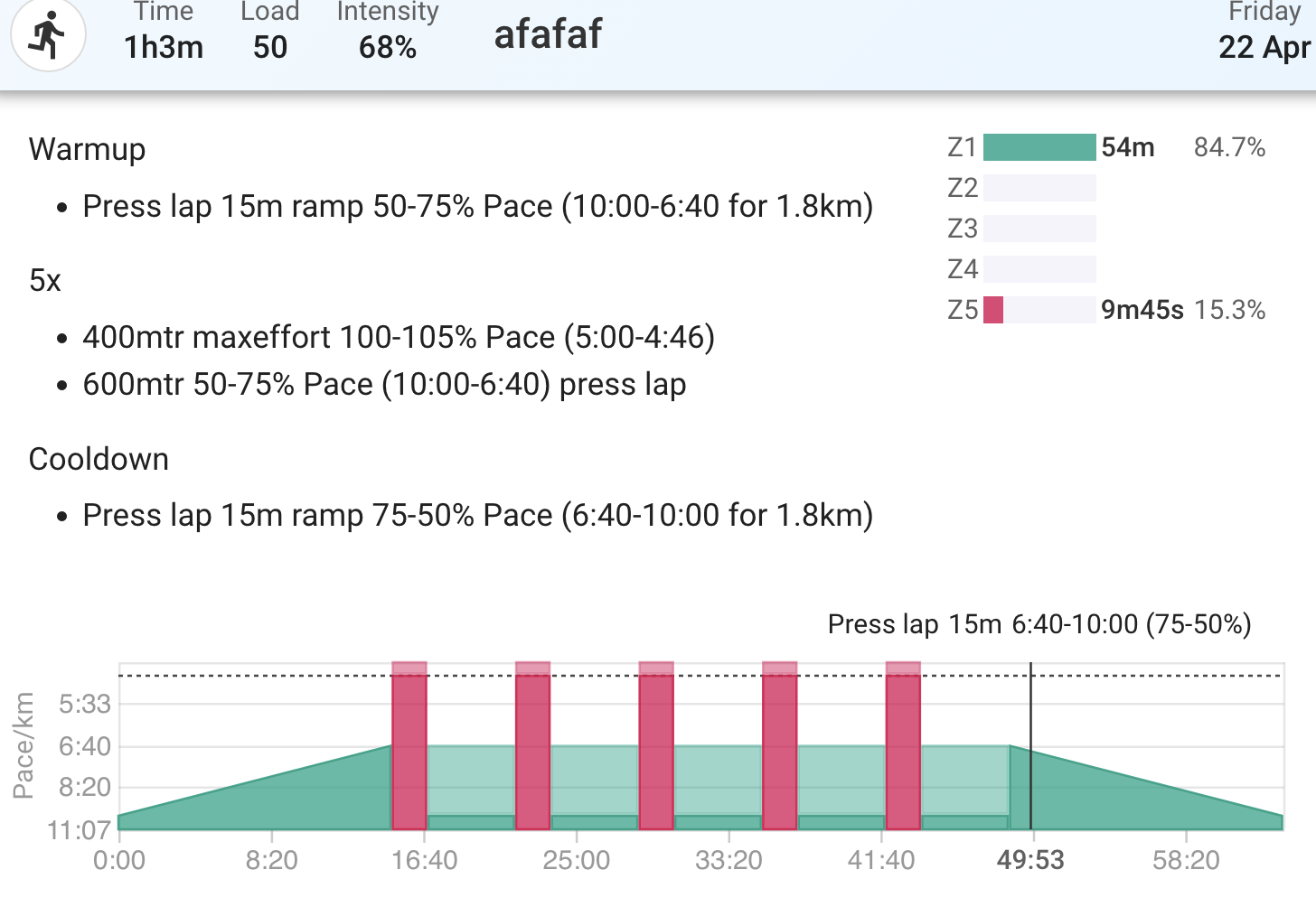Select the Z1 green zone bar
Viewport: 1316px width, 907px height.
1039,147
